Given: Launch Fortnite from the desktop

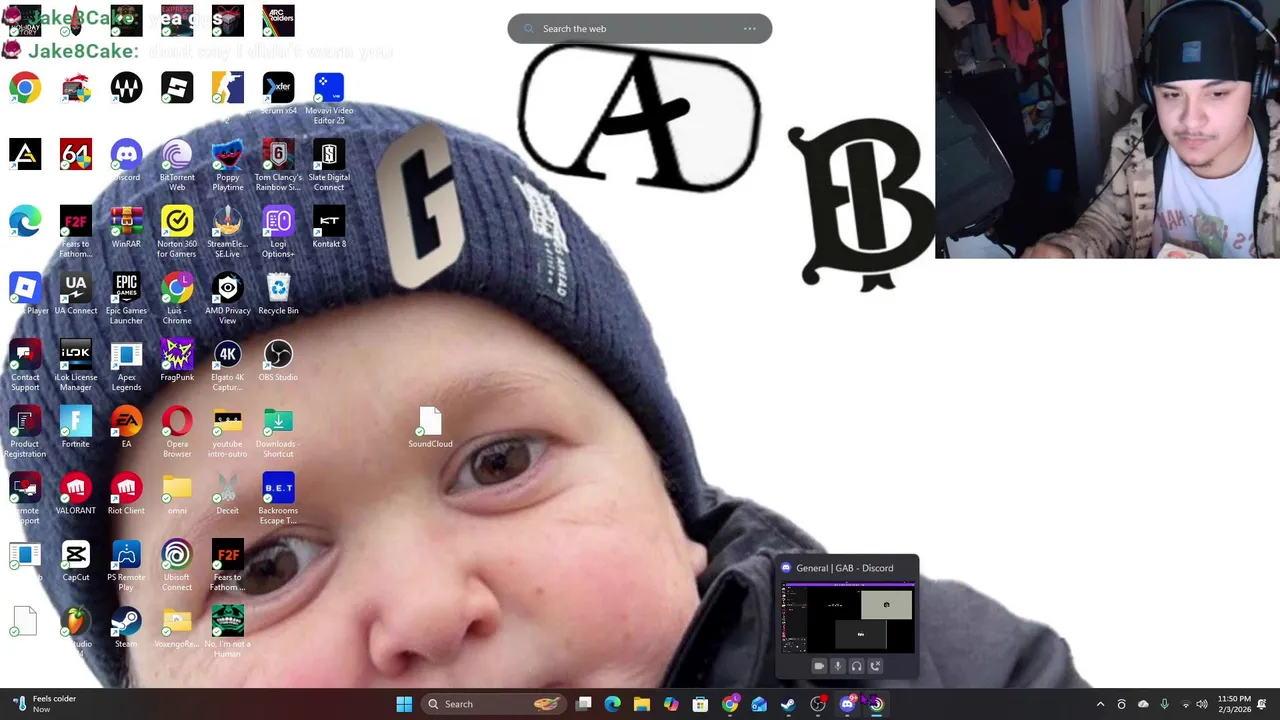Looking at the screenshot, I should click(76, 428).
